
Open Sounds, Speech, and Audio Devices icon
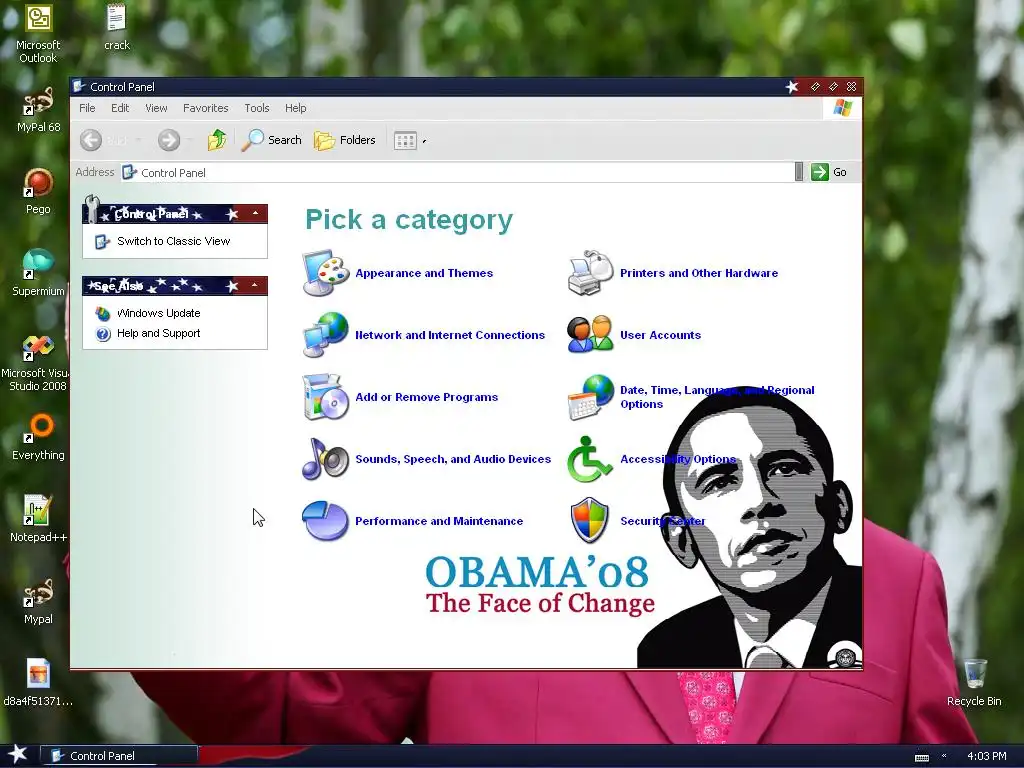coord(325,459)
